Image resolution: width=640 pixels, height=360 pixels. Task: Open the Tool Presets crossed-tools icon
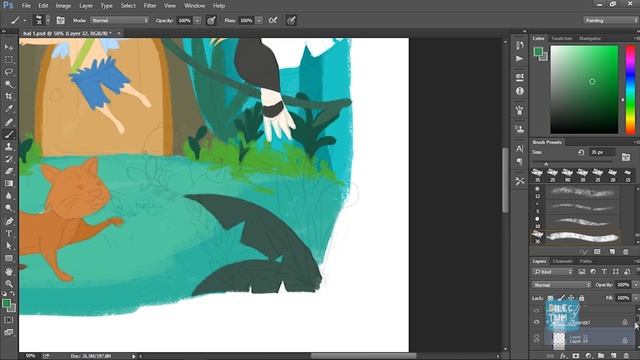[x=520, y=181]
